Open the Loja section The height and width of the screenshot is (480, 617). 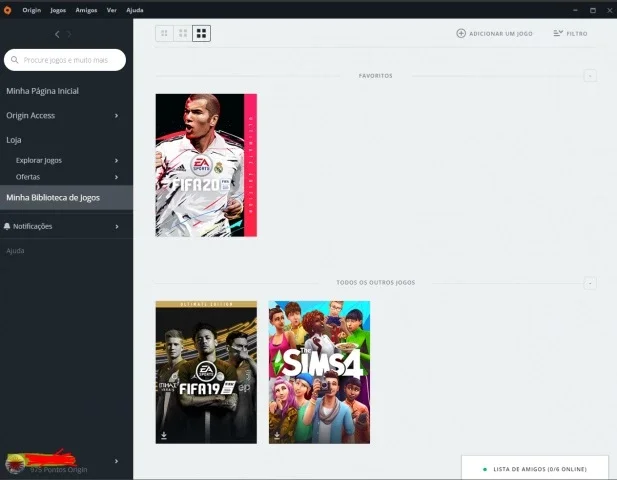[14, 140]
